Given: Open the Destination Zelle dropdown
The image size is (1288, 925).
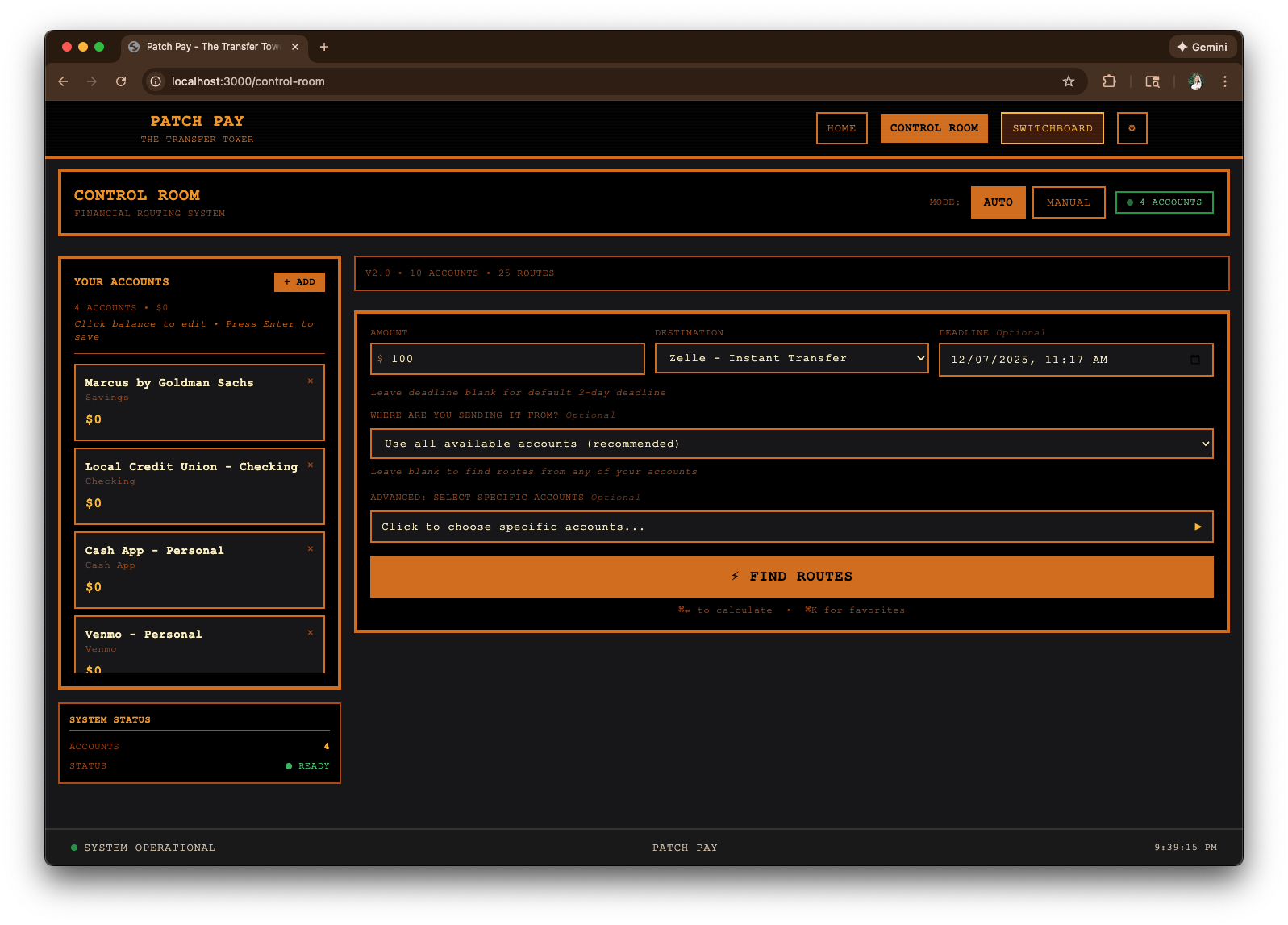Looking at the screenshot, I should pyautogui.click(x=791, y=358).
